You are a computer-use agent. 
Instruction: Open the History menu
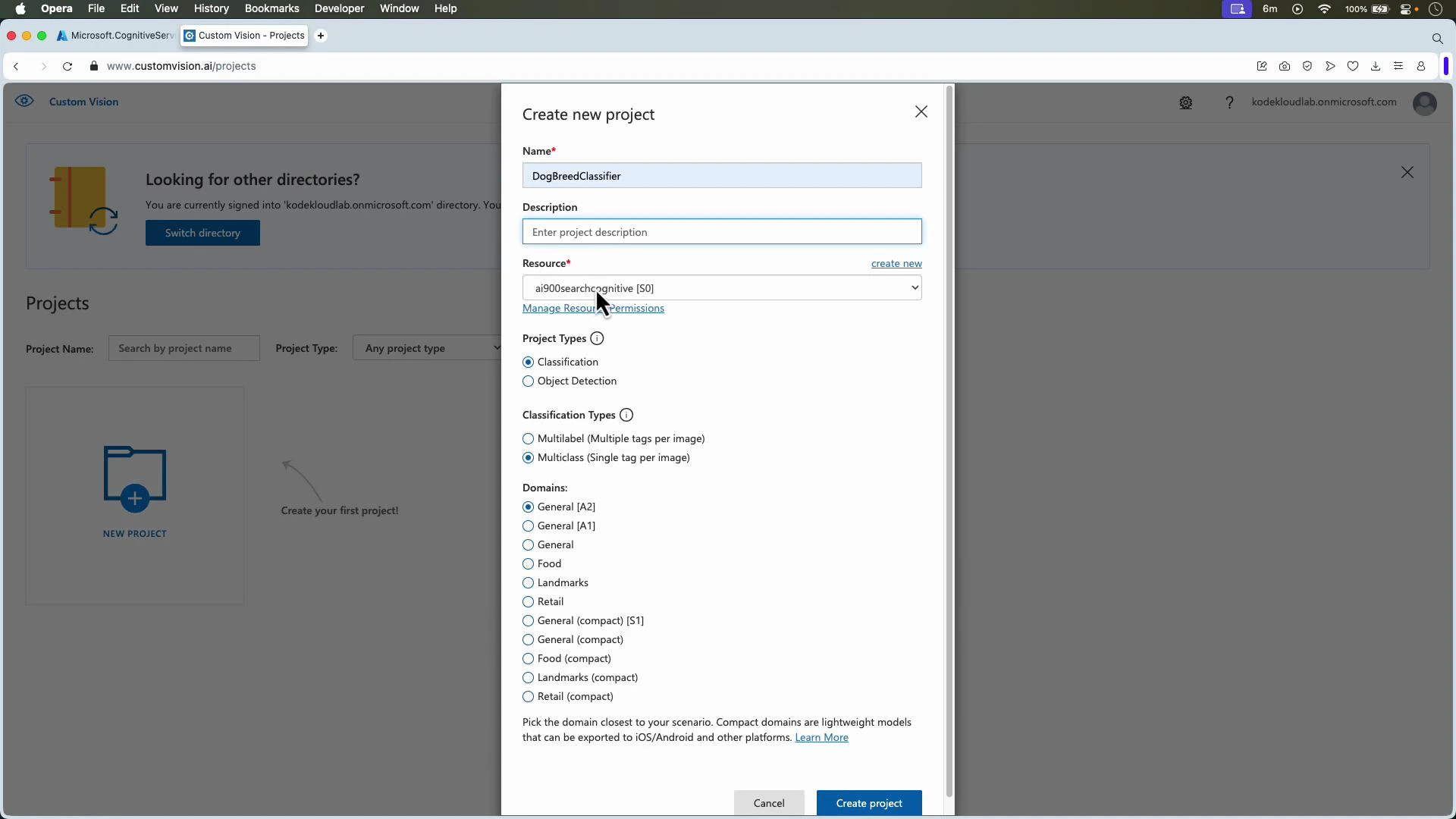(211, 9)
